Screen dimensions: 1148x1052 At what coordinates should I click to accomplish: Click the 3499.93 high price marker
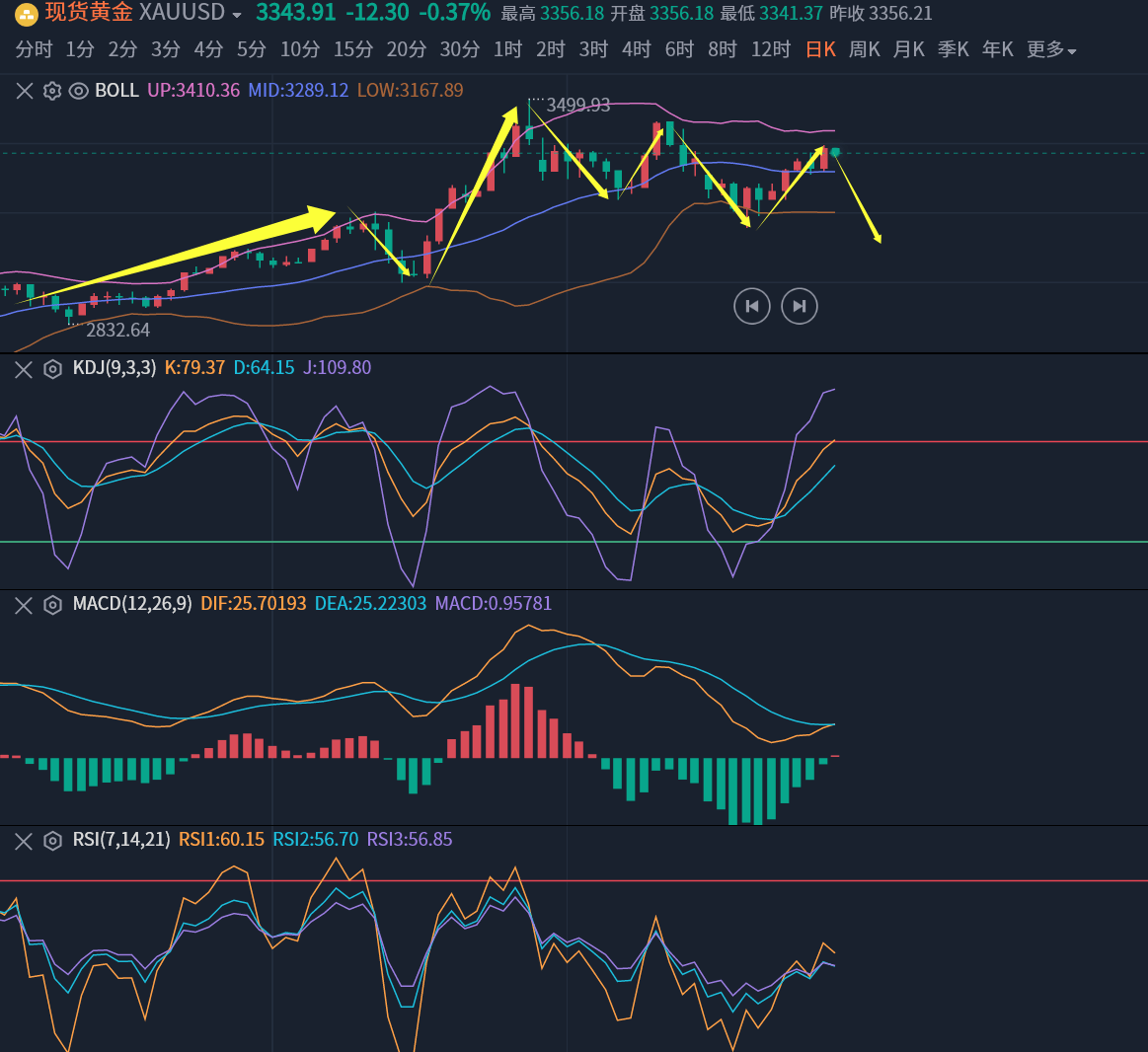pyautogui.click(x=578, y=106)
